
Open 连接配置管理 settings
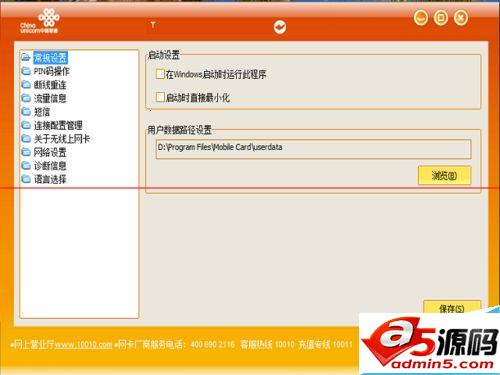tap(58, 125)
